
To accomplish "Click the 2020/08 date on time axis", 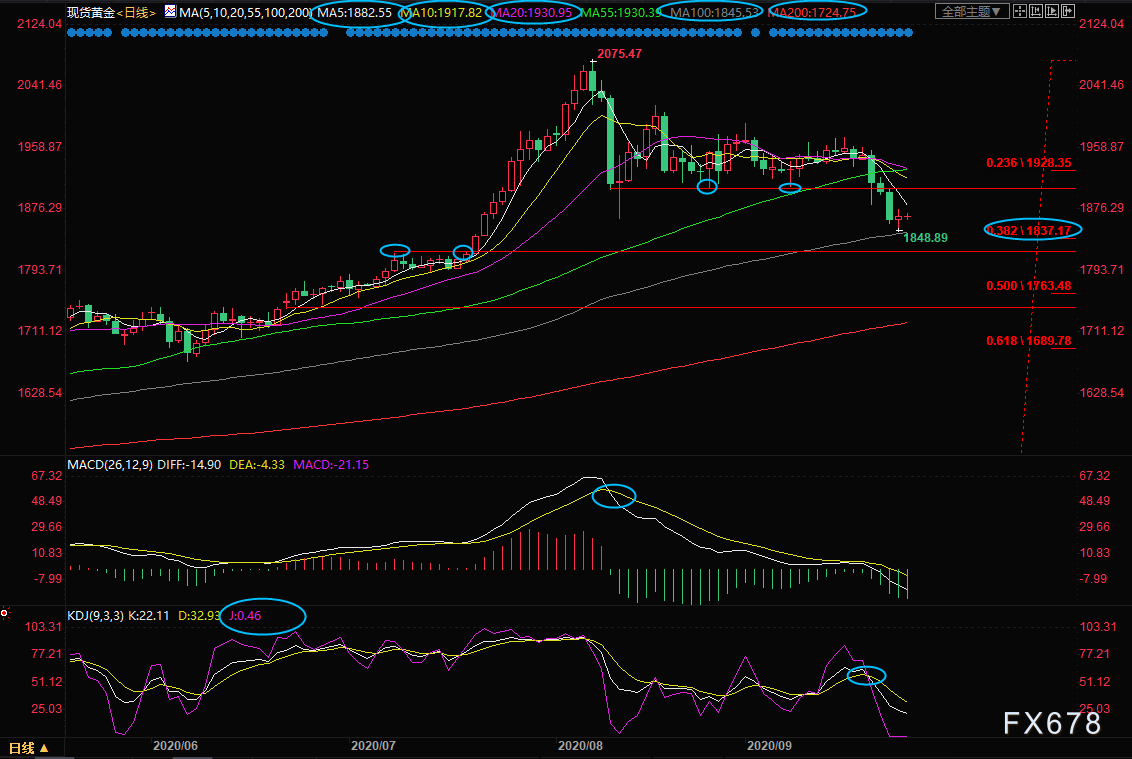I will pos(579,746).
